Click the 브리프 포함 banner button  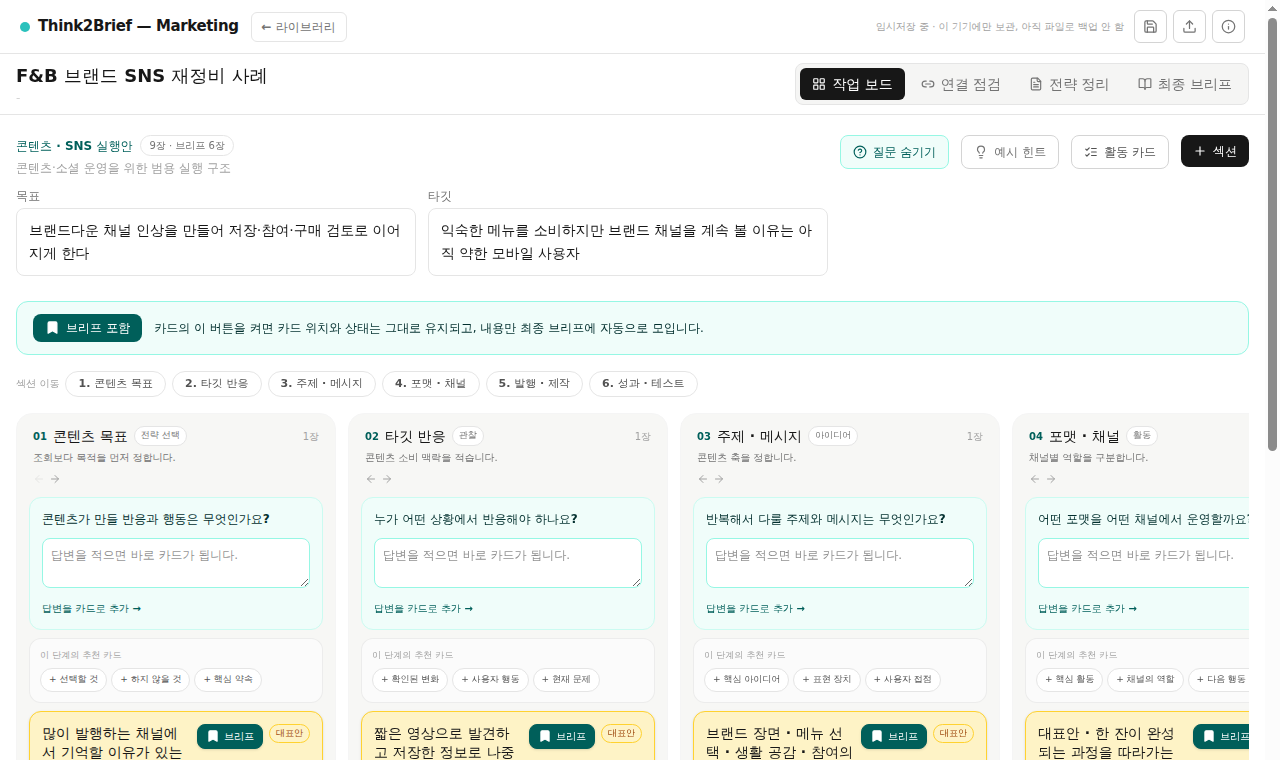pyautogui.click(x=87, y=328)
